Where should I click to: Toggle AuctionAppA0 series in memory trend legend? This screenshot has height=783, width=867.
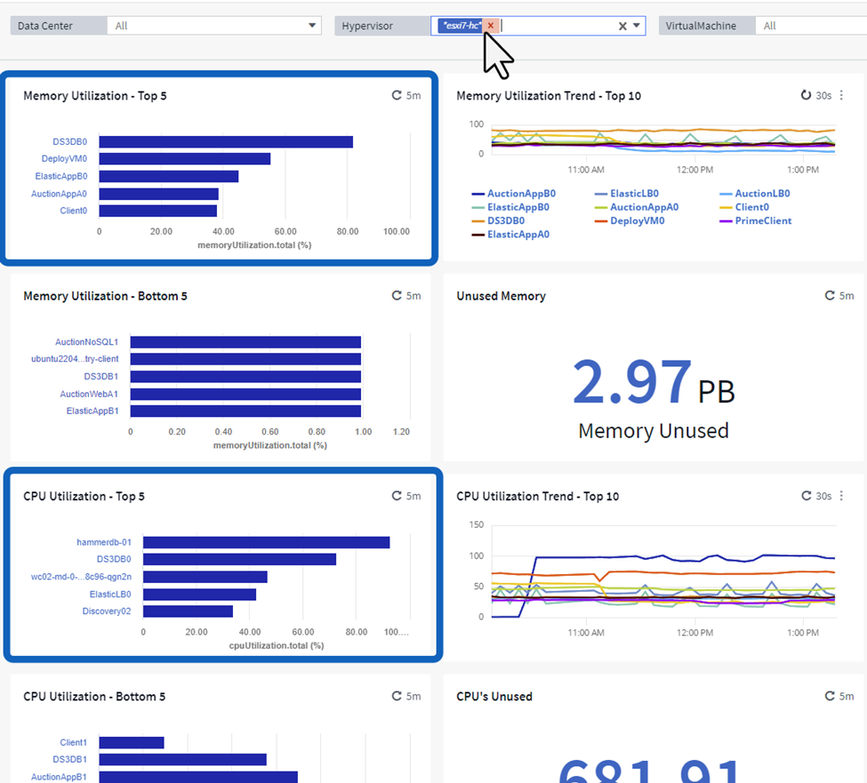pyautogui.click(x=636, y=207)
